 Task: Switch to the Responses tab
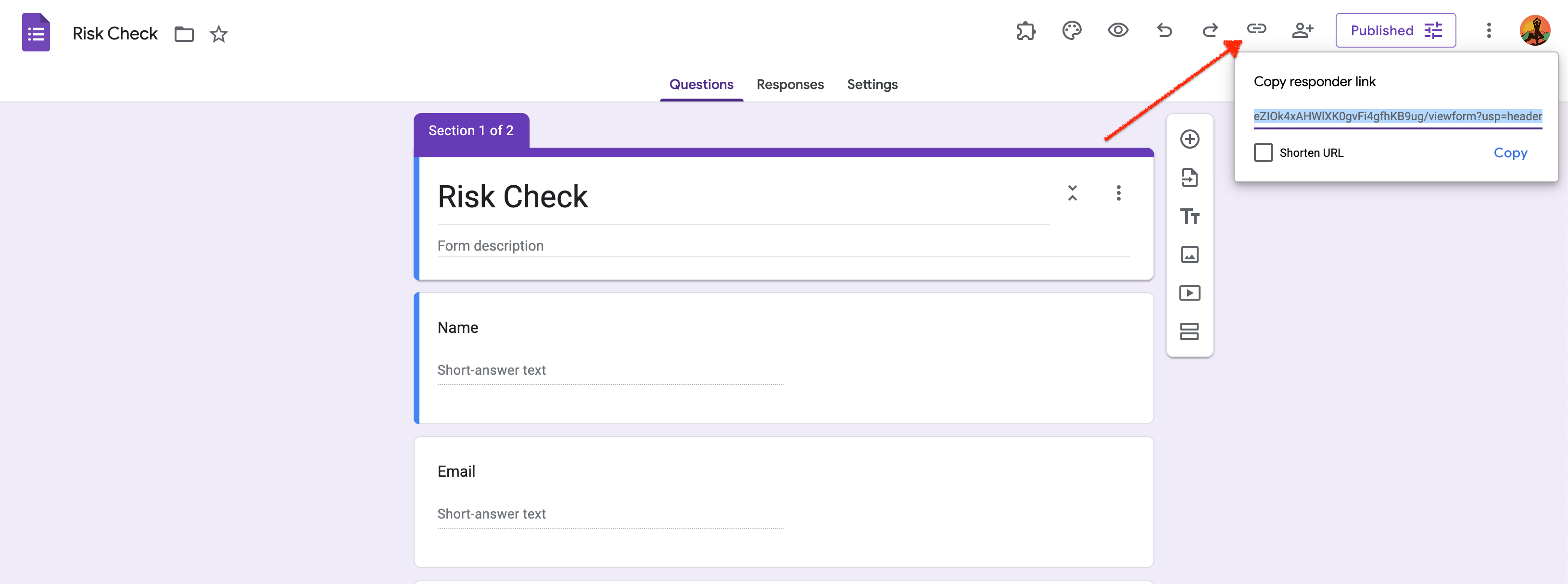click(x=789, y=85)
